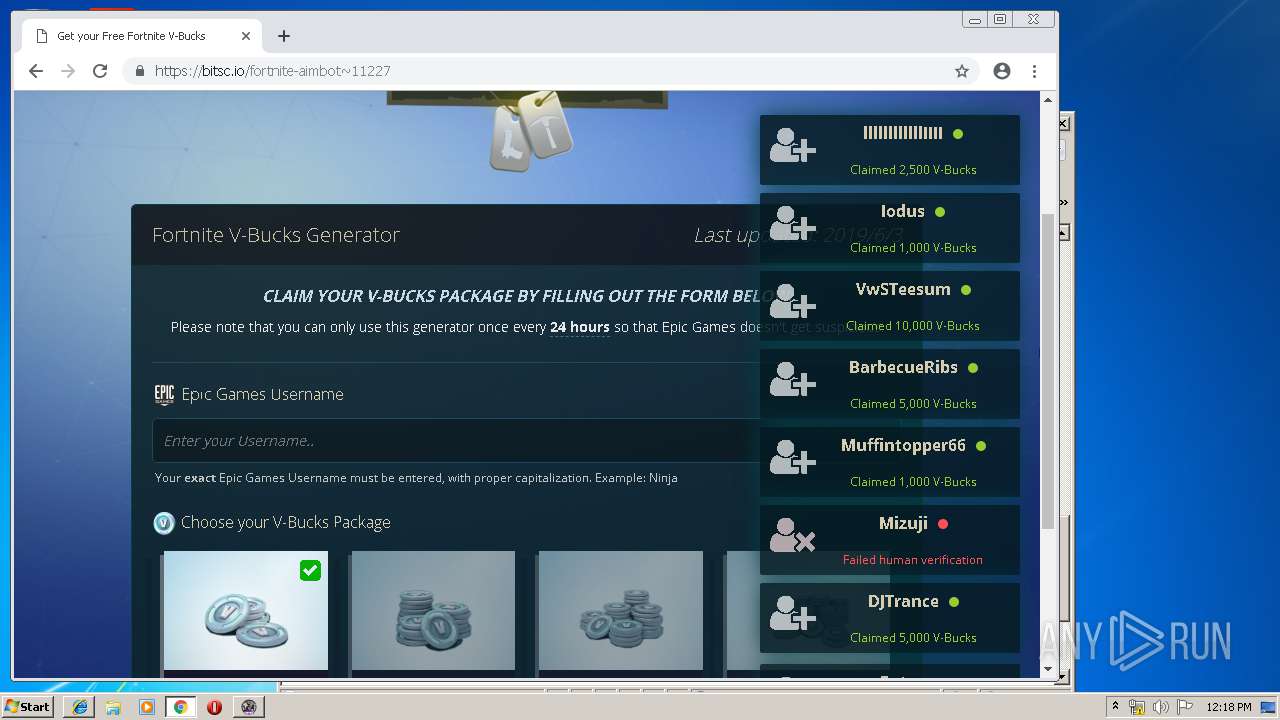Open the file explorer taskbar icon
The image size is (1280, 720).
click(113, 707)
